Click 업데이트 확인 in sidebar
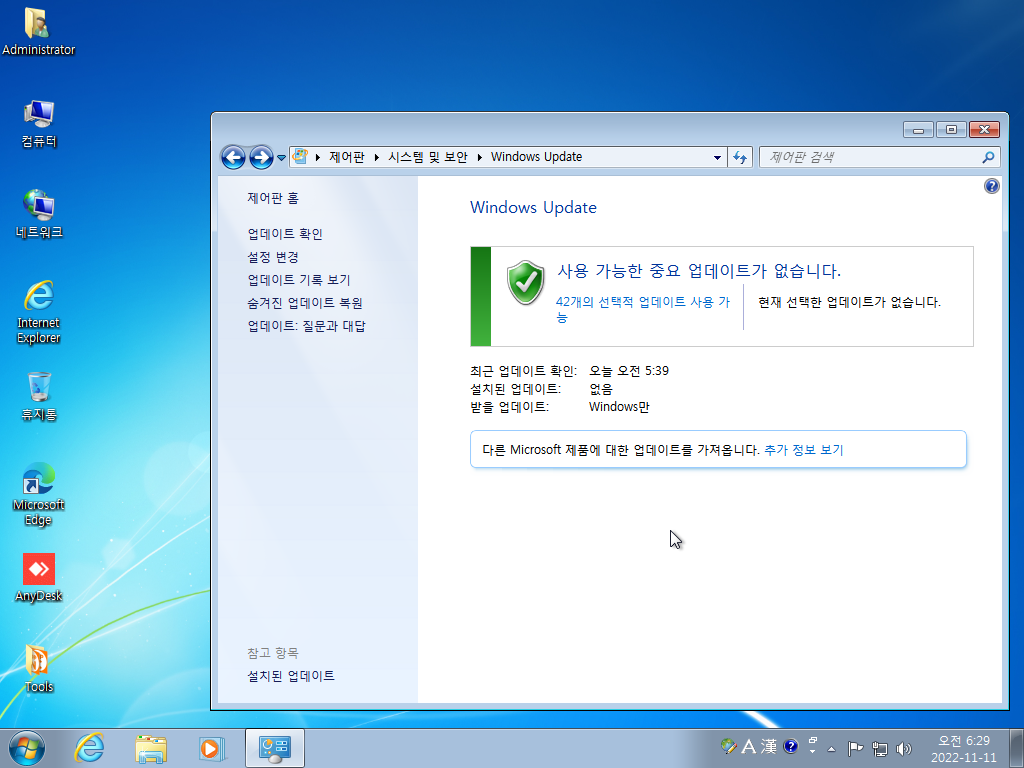Image resolution: width=1024 pixels, height=768 pixels. click(x=285, y=234)
